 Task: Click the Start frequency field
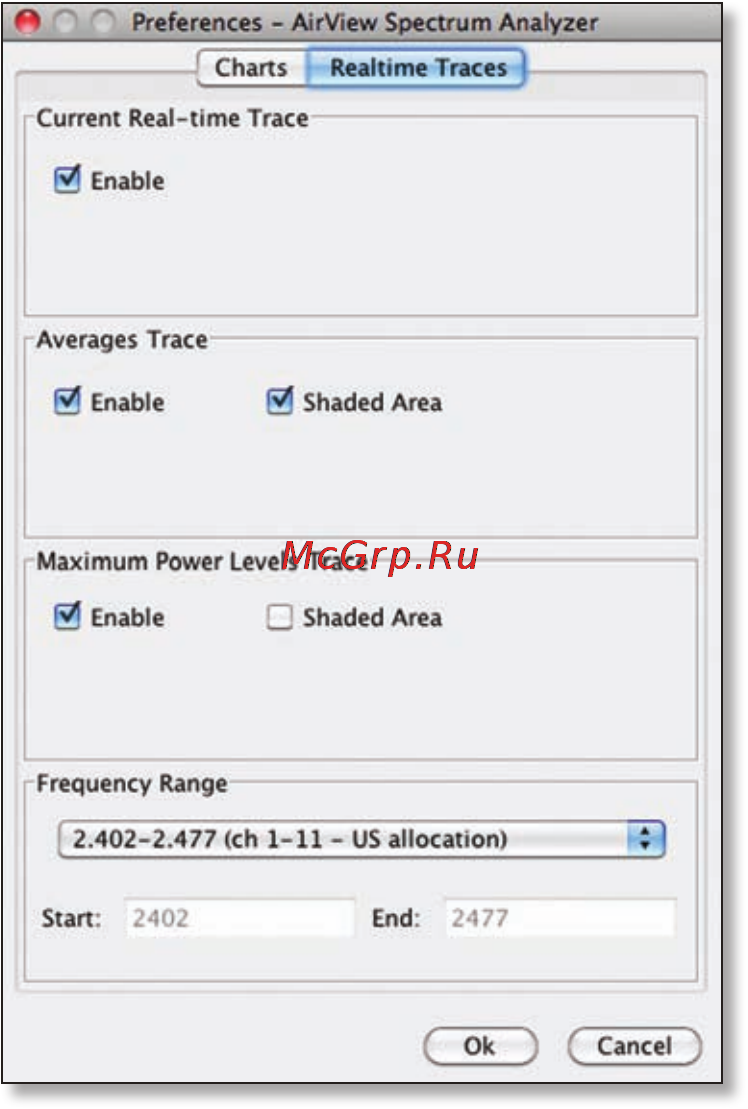[x=240, y=918]
